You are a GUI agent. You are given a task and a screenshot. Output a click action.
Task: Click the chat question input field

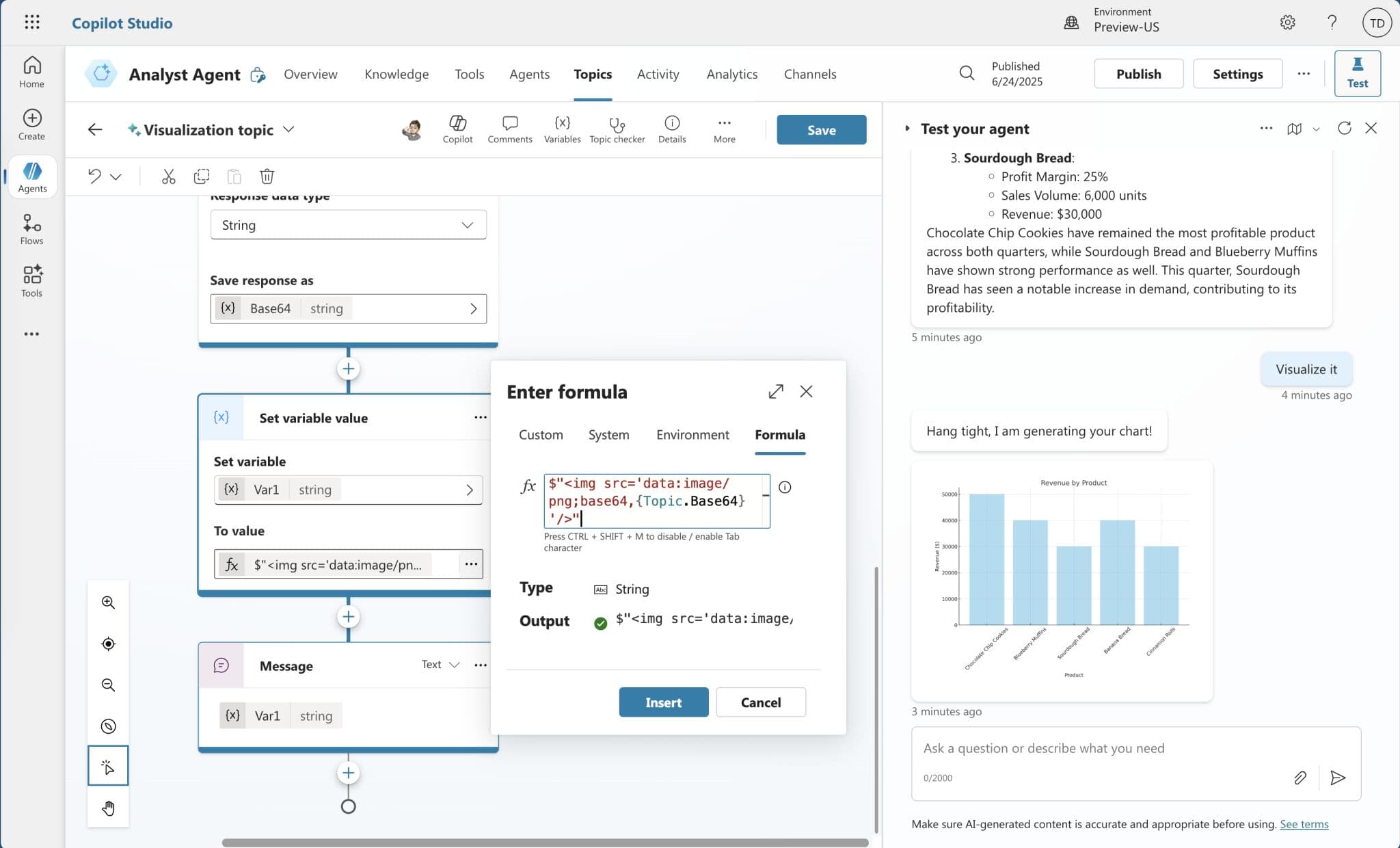point(1135,749)
